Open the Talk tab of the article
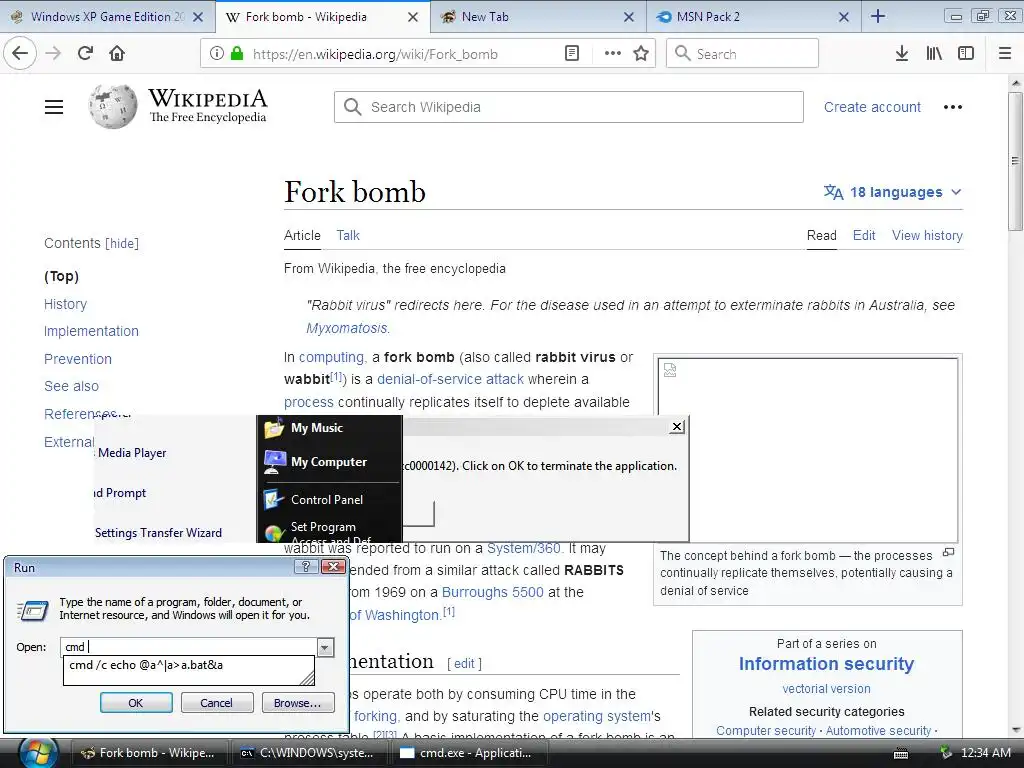 click(348, 236)
